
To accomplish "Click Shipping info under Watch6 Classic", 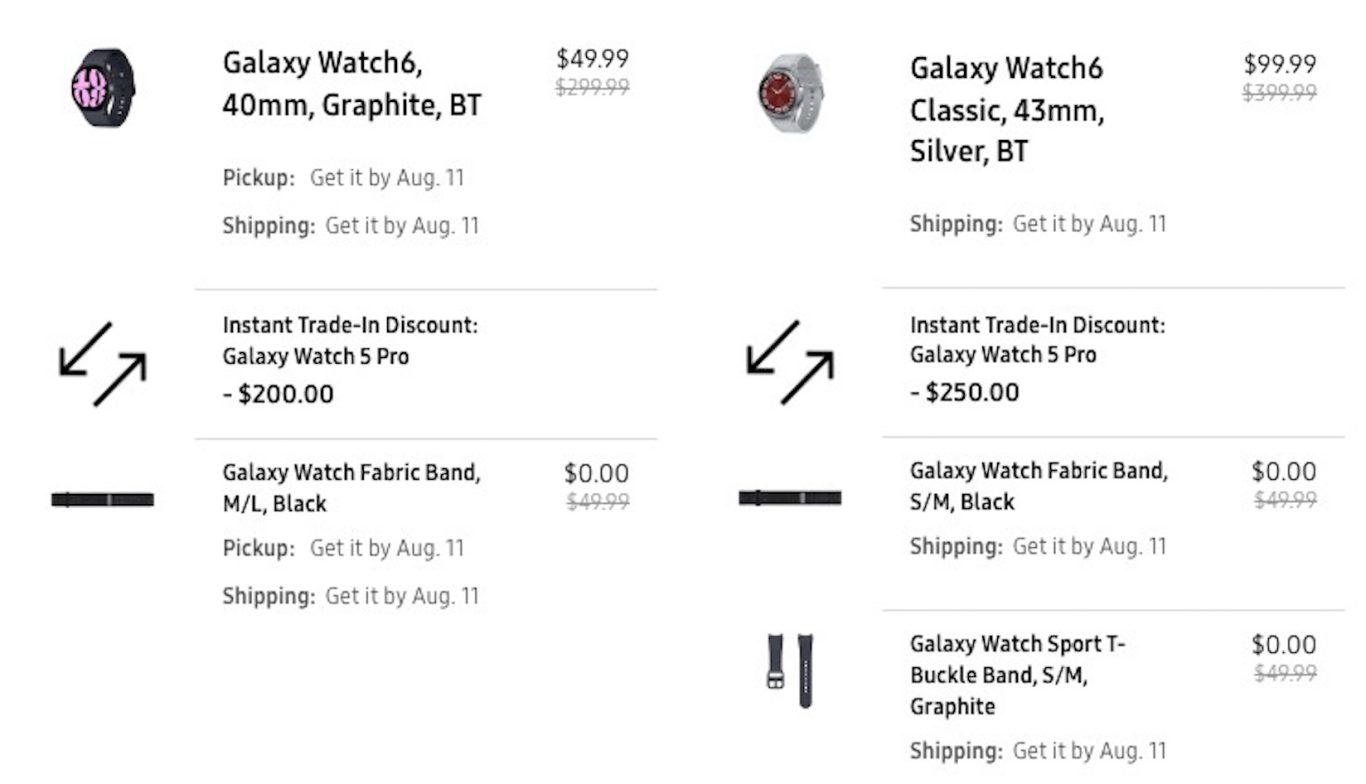I will (x=1038, y=224).
